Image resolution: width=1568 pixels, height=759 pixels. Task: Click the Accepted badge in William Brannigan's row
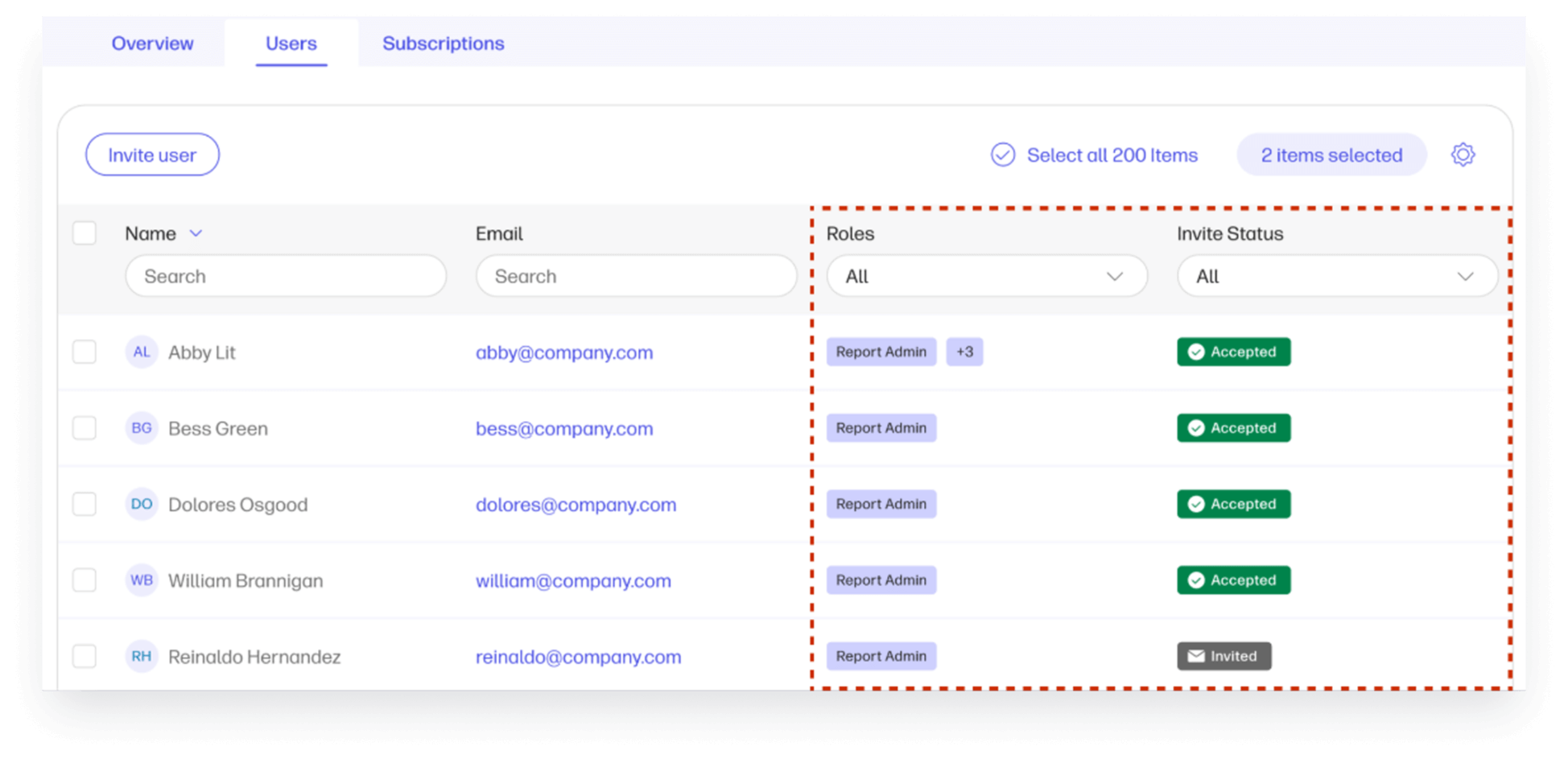tap(1233, 580)
